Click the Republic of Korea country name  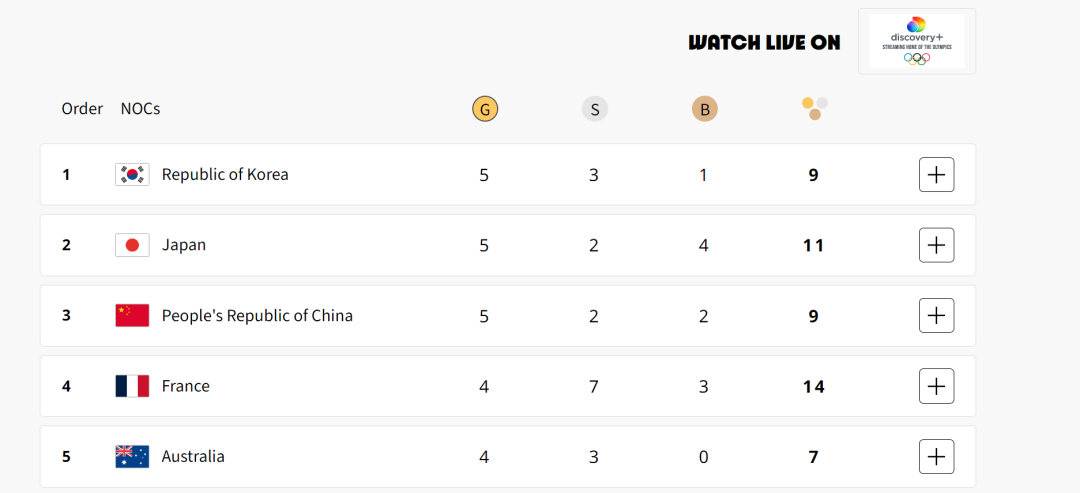click(x=225, y=175)
